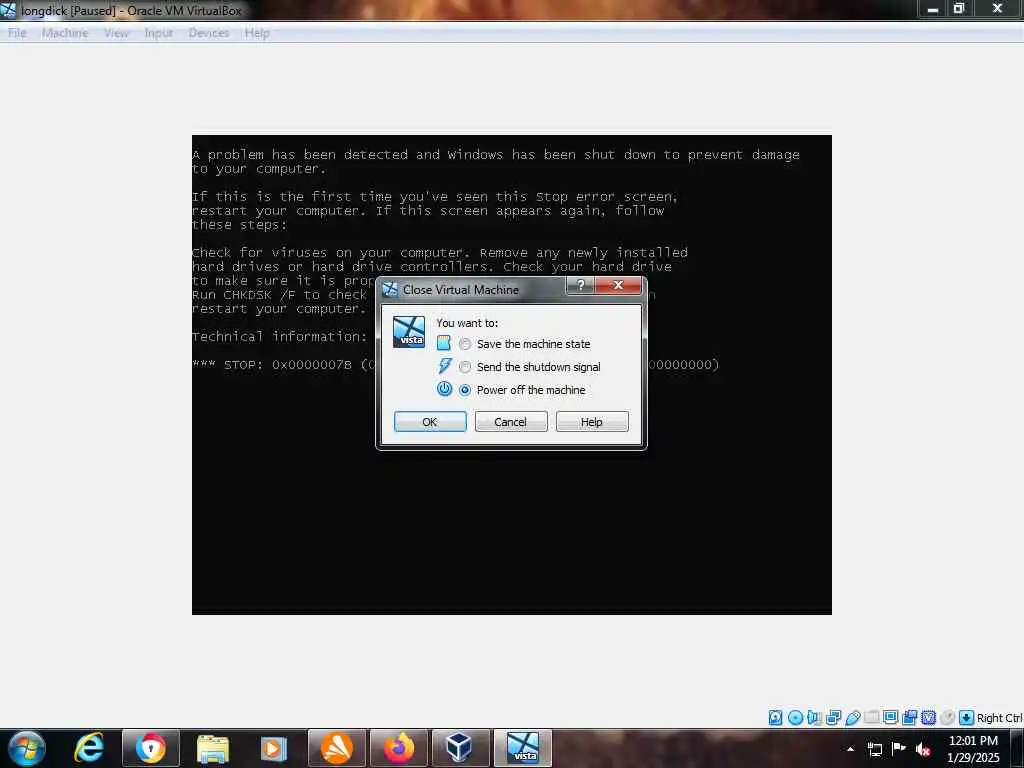The height and width of the screenshot is (768, 1024).
Task: Click the VirtualBox icon in window title bar
Action: pyautogui.click(x=8, y=10)
